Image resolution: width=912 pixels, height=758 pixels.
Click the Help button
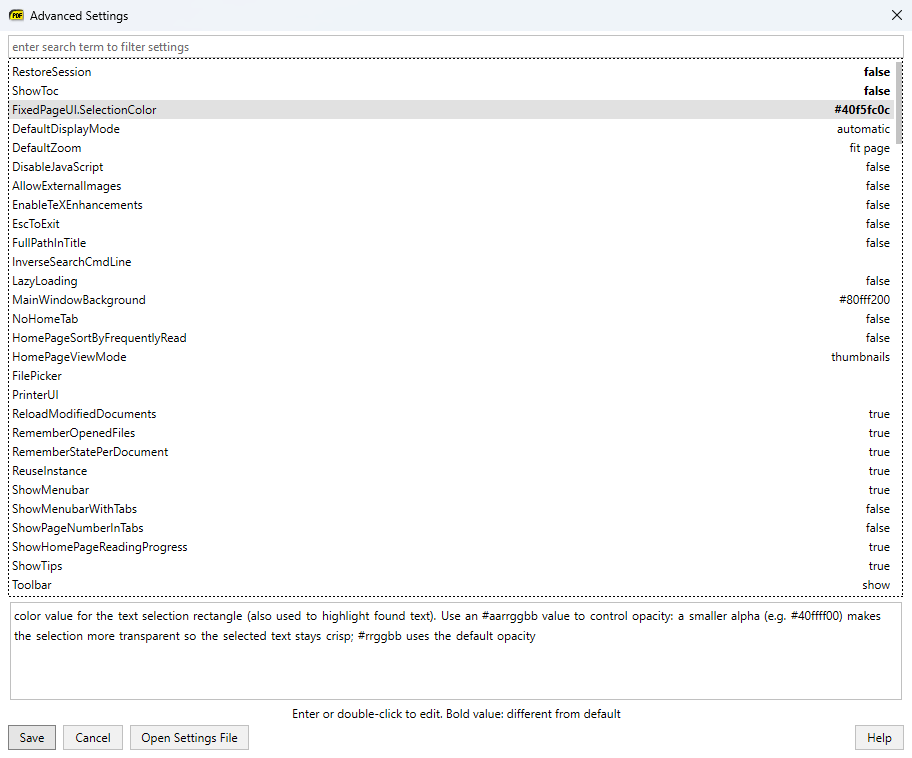pos(879,738)
